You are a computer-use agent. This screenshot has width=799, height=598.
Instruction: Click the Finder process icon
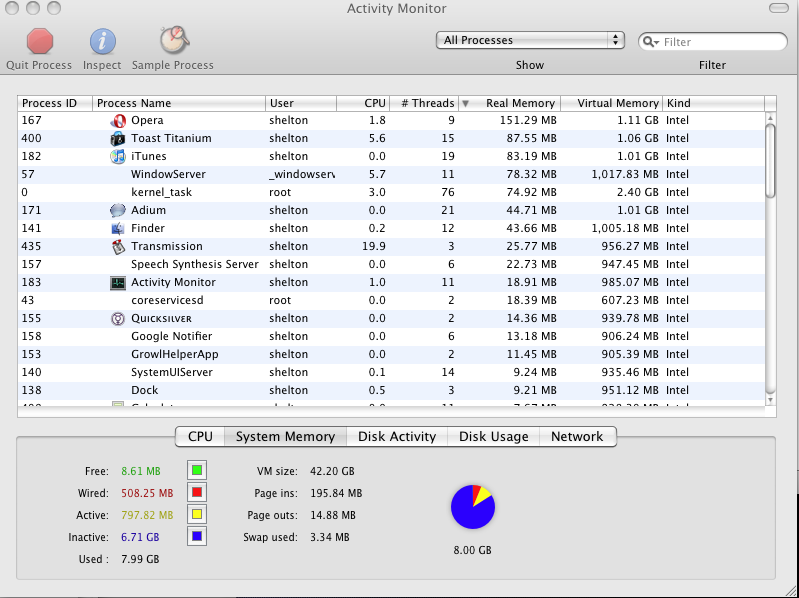pyautogui.click(x=118, y=228)
